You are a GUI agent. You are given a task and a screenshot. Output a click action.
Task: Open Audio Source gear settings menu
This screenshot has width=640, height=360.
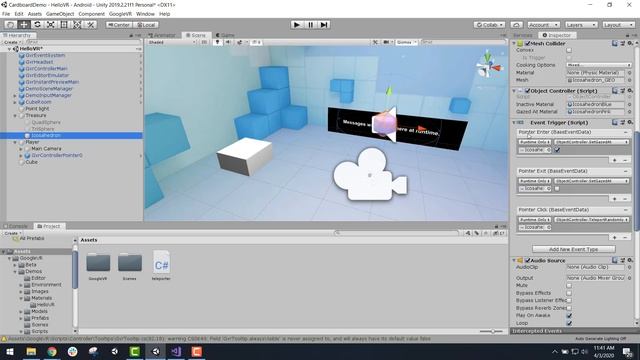point(630,260)
